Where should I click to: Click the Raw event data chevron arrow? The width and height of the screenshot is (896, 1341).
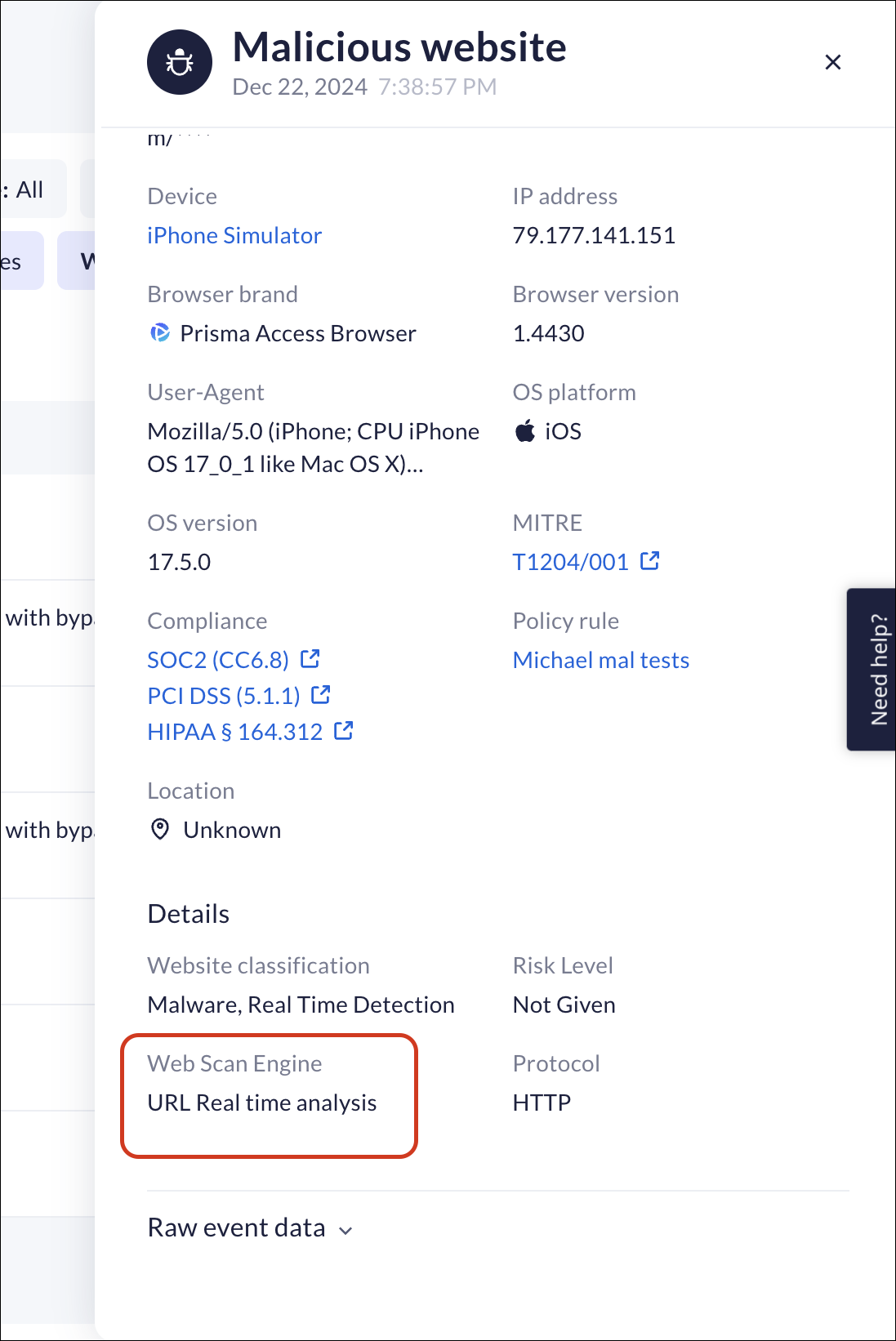click(x=346, y=1231)
